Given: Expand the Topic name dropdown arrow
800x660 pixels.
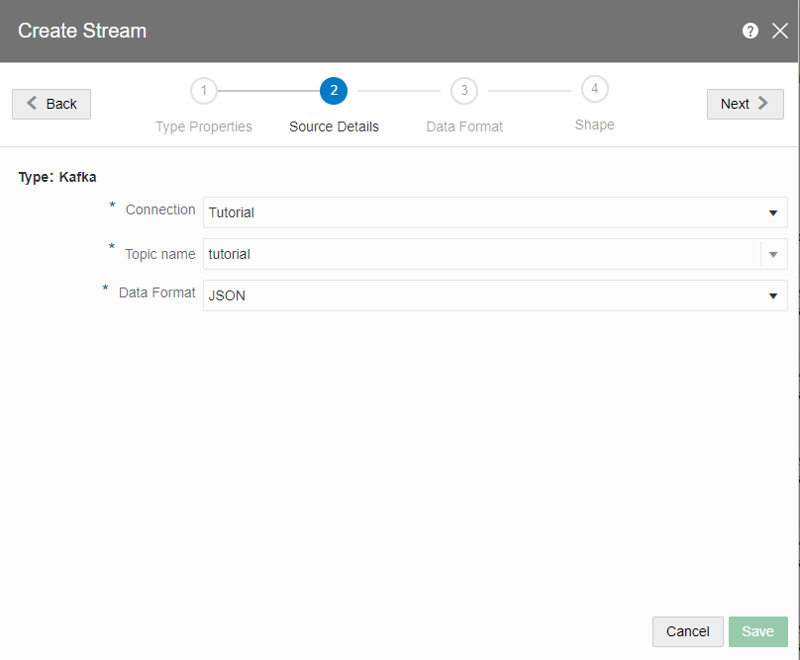Looking at the screenshot, I should point(773,255).
